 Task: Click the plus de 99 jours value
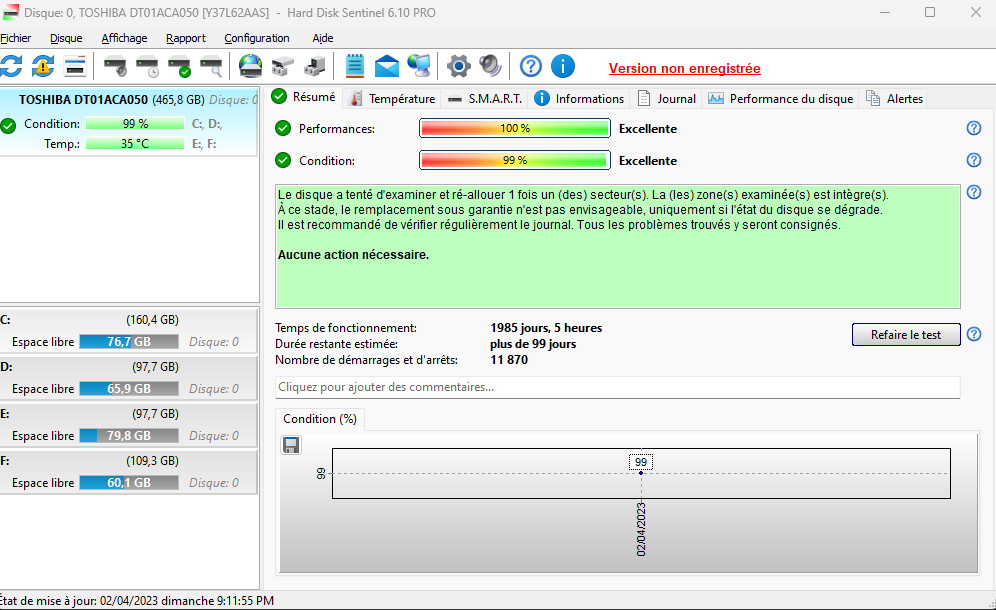click(x=533, y=344)
